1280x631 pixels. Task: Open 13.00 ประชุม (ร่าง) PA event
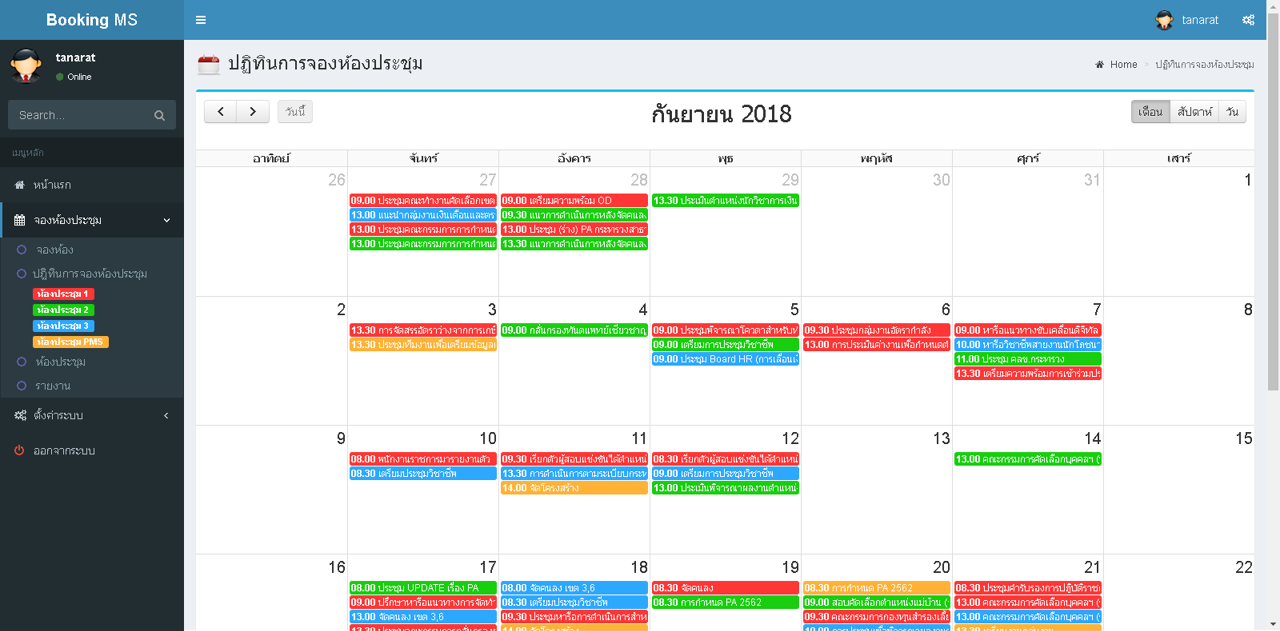pos(574,229)
